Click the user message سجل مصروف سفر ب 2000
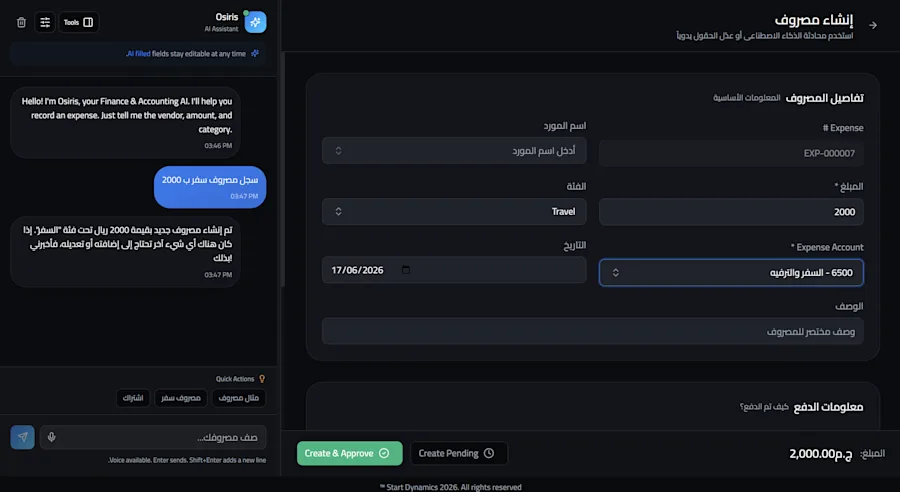Screen dimensions: 900x492 (x=210, y=187)
